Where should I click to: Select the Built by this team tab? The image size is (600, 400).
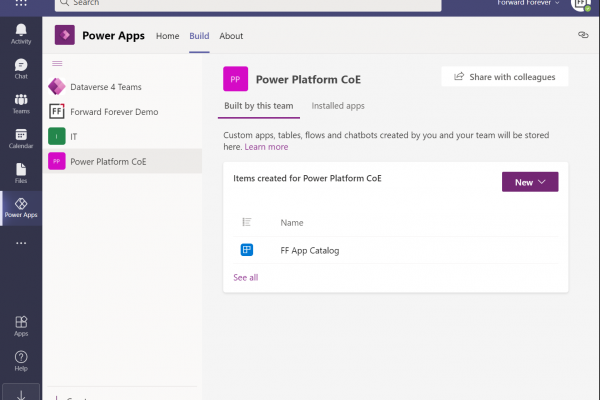pyautogui.click(x=259, y=106)
